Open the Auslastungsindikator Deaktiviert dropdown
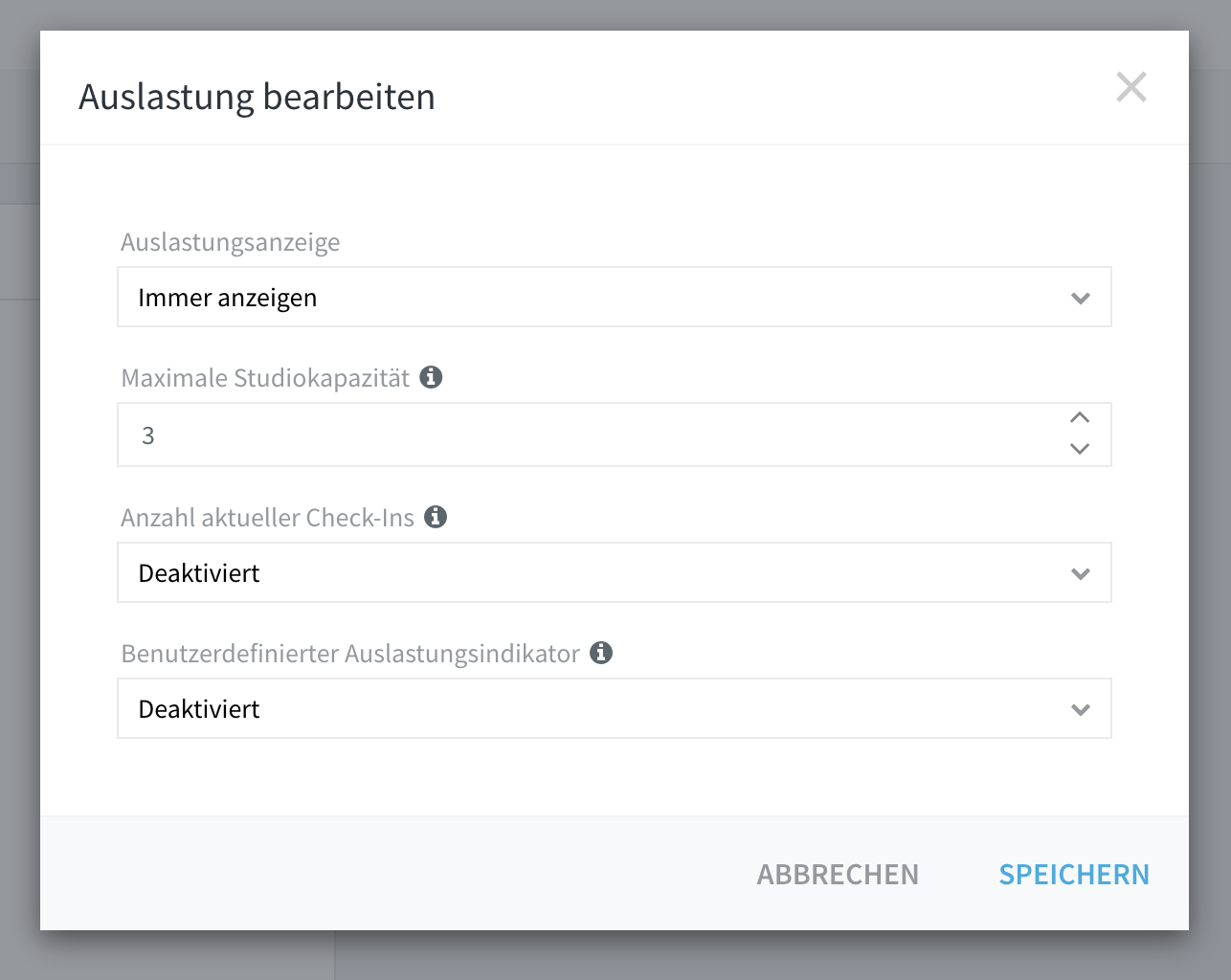The image size is (1231, 980). point(614,708)
